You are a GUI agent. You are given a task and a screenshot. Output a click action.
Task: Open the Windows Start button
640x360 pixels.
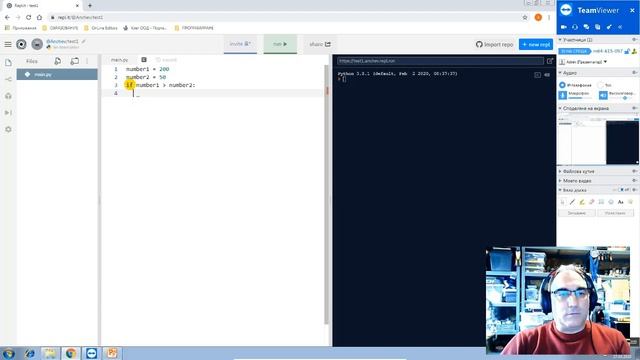9,353
